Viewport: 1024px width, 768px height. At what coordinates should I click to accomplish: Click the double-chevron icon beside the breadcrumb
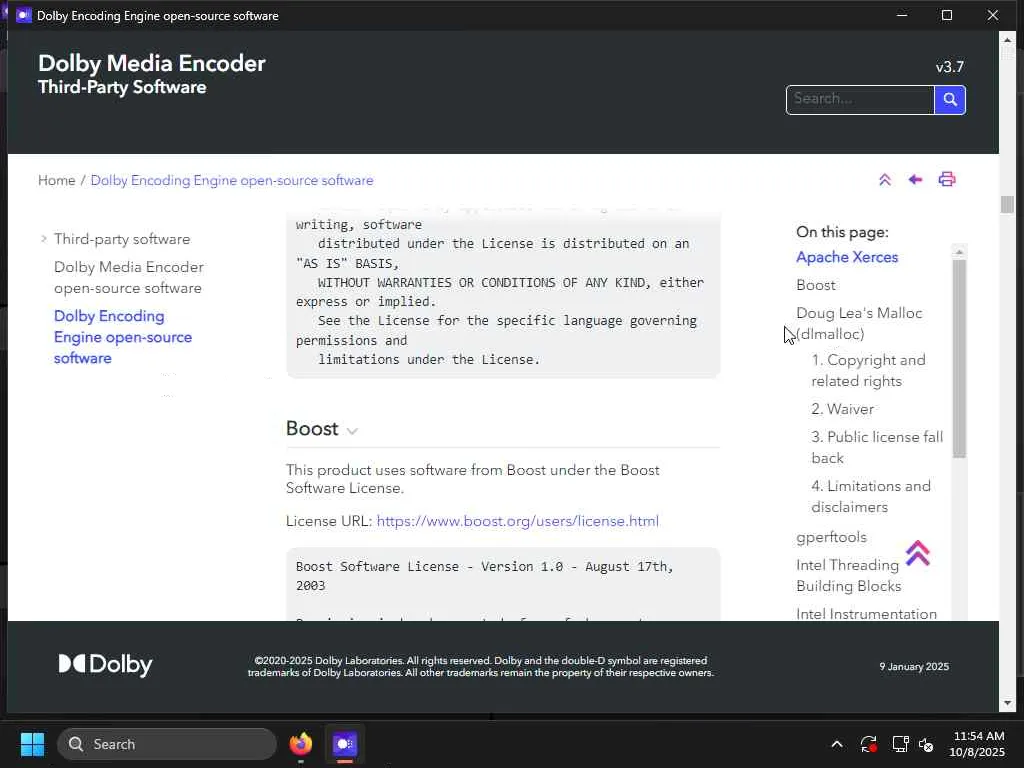[x=885, y=180]
